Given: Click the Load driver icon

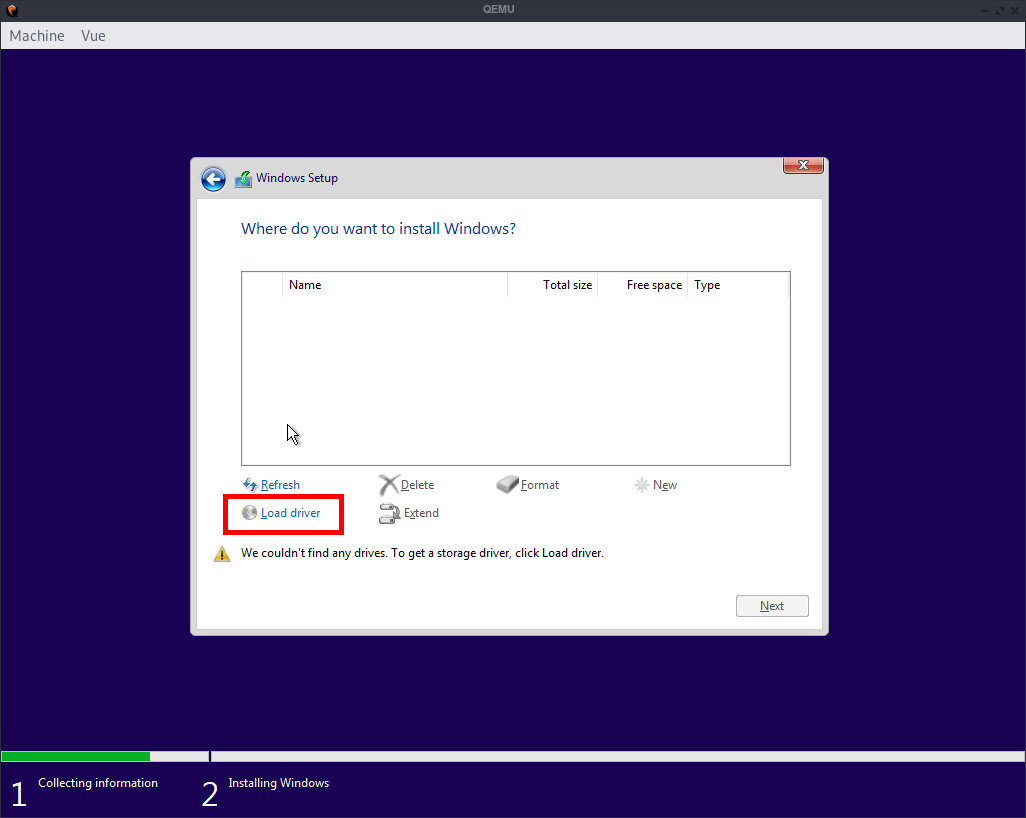Looking at the screenshot, I should coord(248,513).
